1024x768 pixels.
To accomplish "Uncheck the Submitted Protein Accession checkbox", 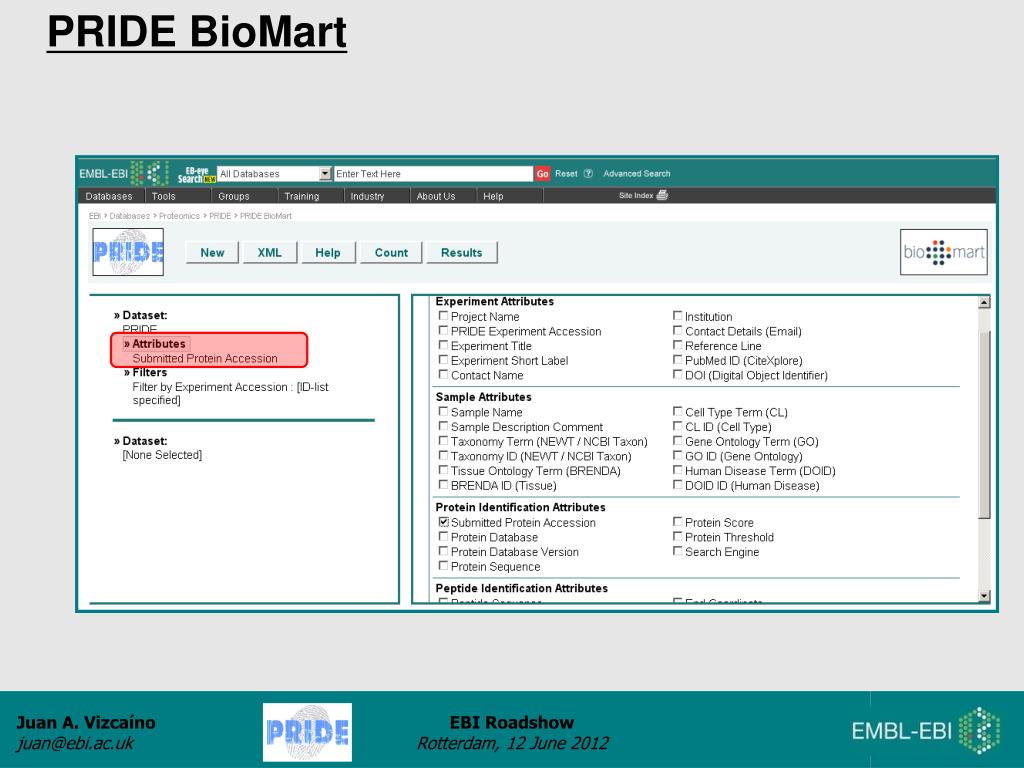I will click(443, 522).
